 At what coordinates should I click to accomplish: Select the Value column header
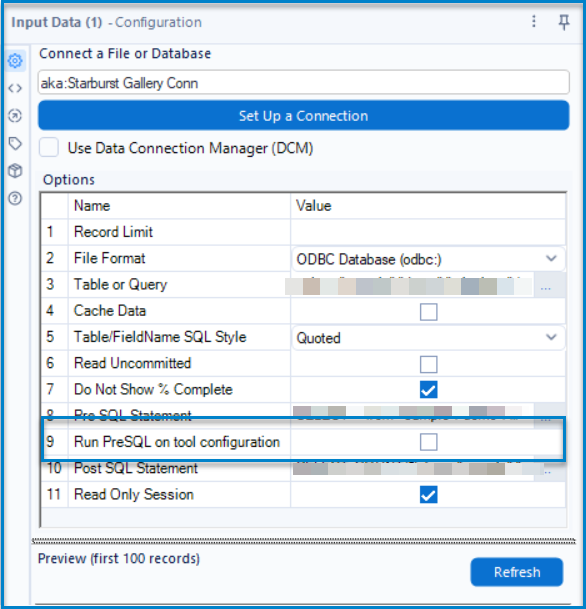coord(313,205)
